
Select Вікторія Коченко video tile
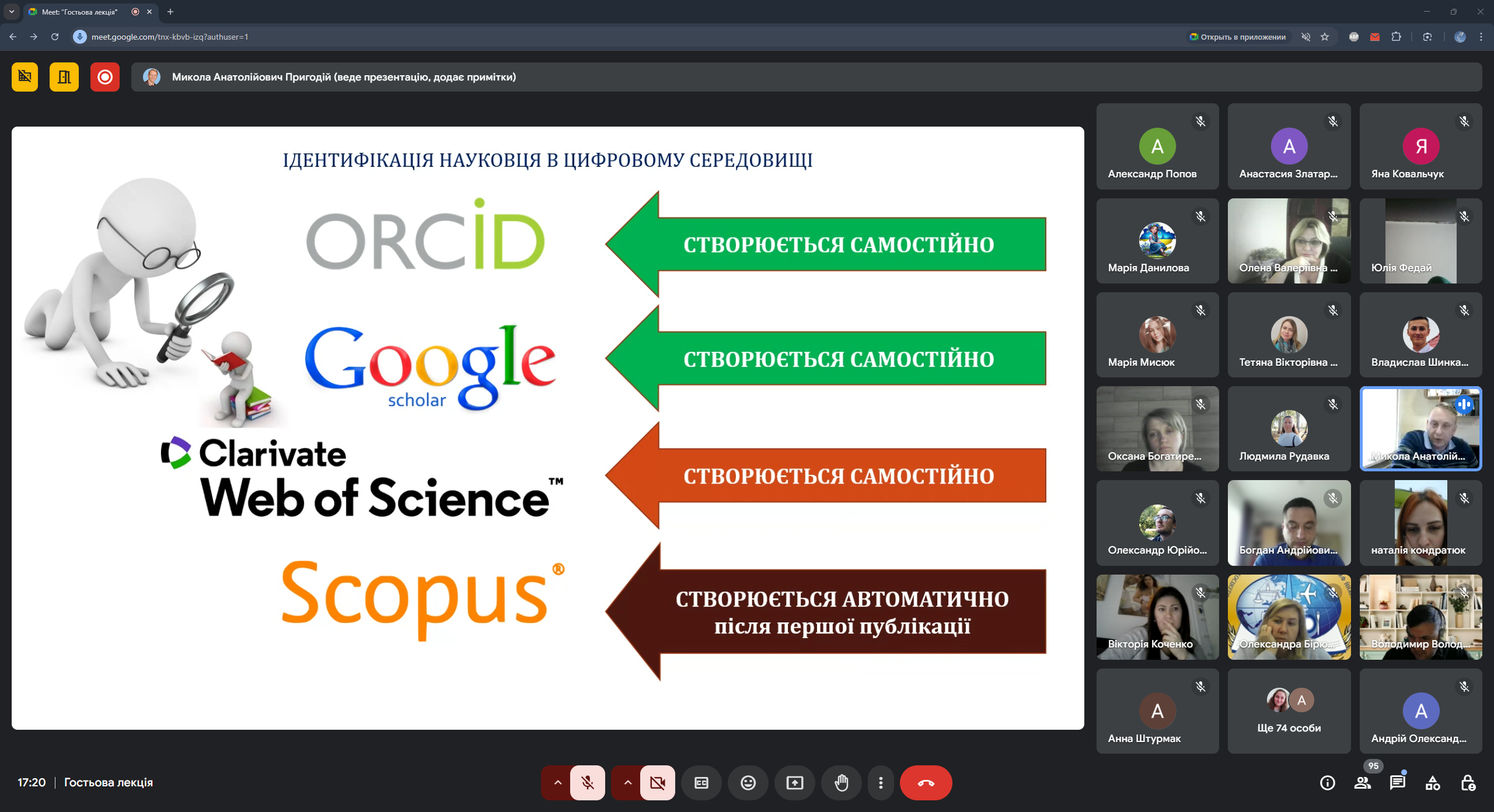point(1157,617)
